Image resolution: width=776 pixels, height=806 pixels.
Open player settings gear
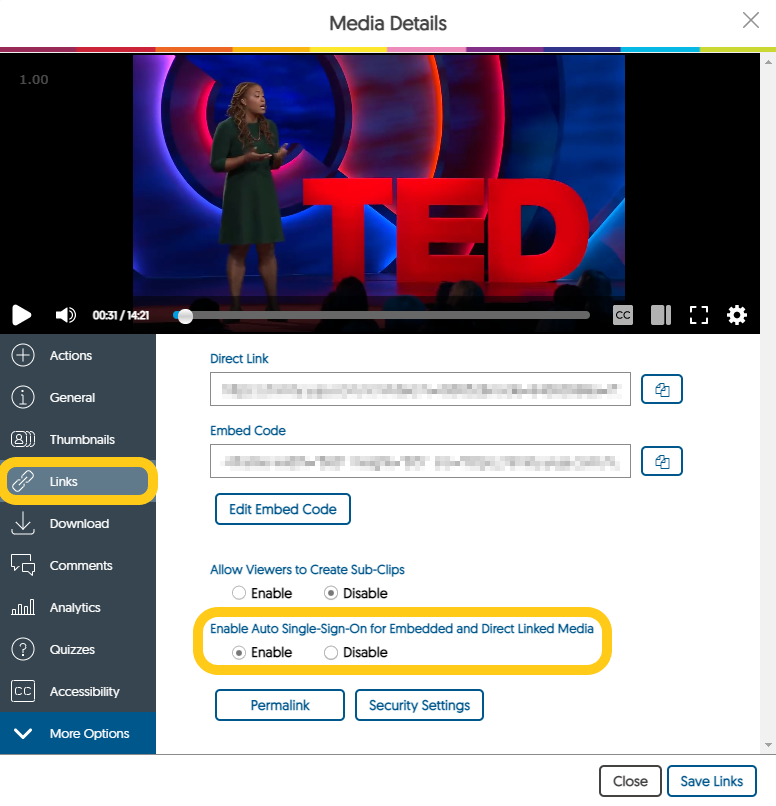(x=736, y=315)
